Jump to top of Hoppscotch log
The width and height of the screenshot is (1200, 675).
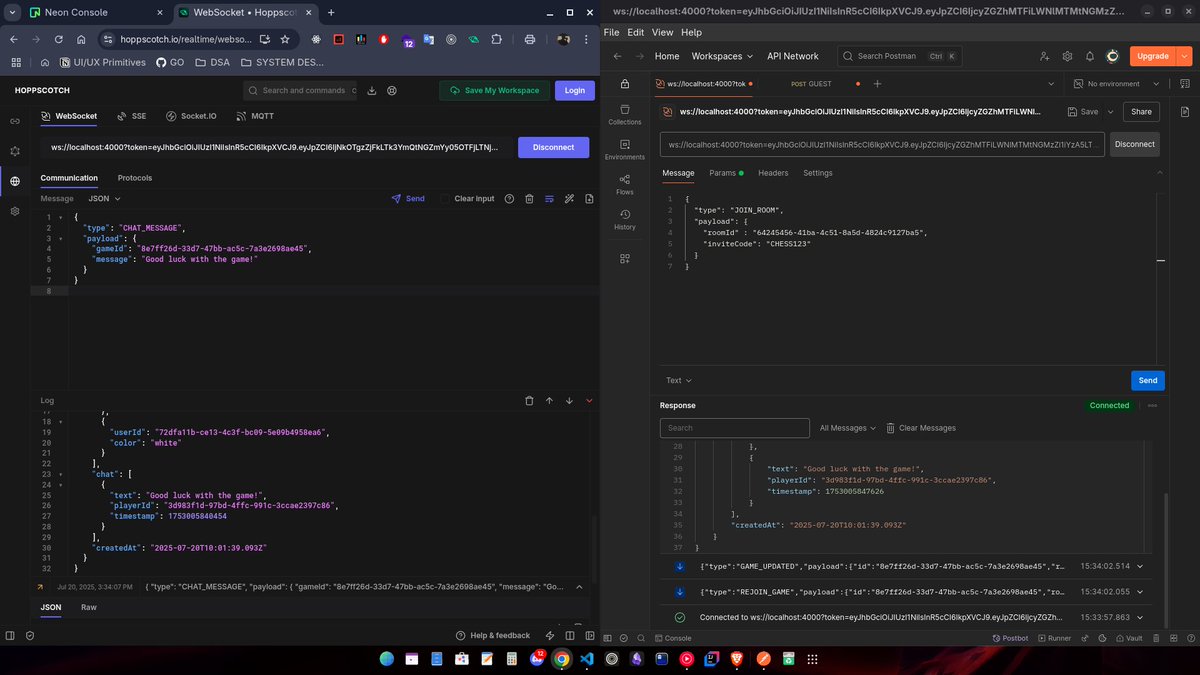click(x=549, y=401)
